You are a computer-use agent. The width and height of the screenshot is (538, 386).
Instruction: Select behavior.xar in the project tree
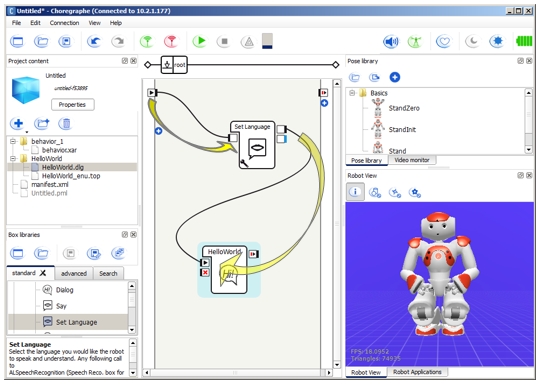point(59,150)
